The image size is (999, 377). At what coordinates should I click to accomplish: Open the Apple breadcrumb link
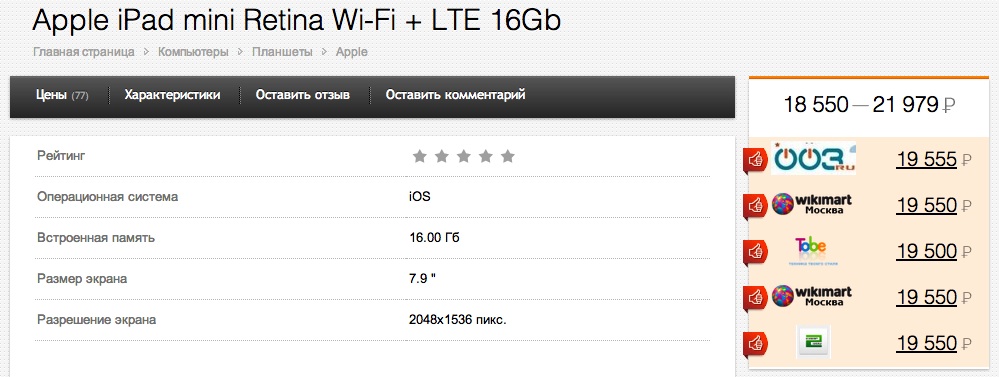352,52
